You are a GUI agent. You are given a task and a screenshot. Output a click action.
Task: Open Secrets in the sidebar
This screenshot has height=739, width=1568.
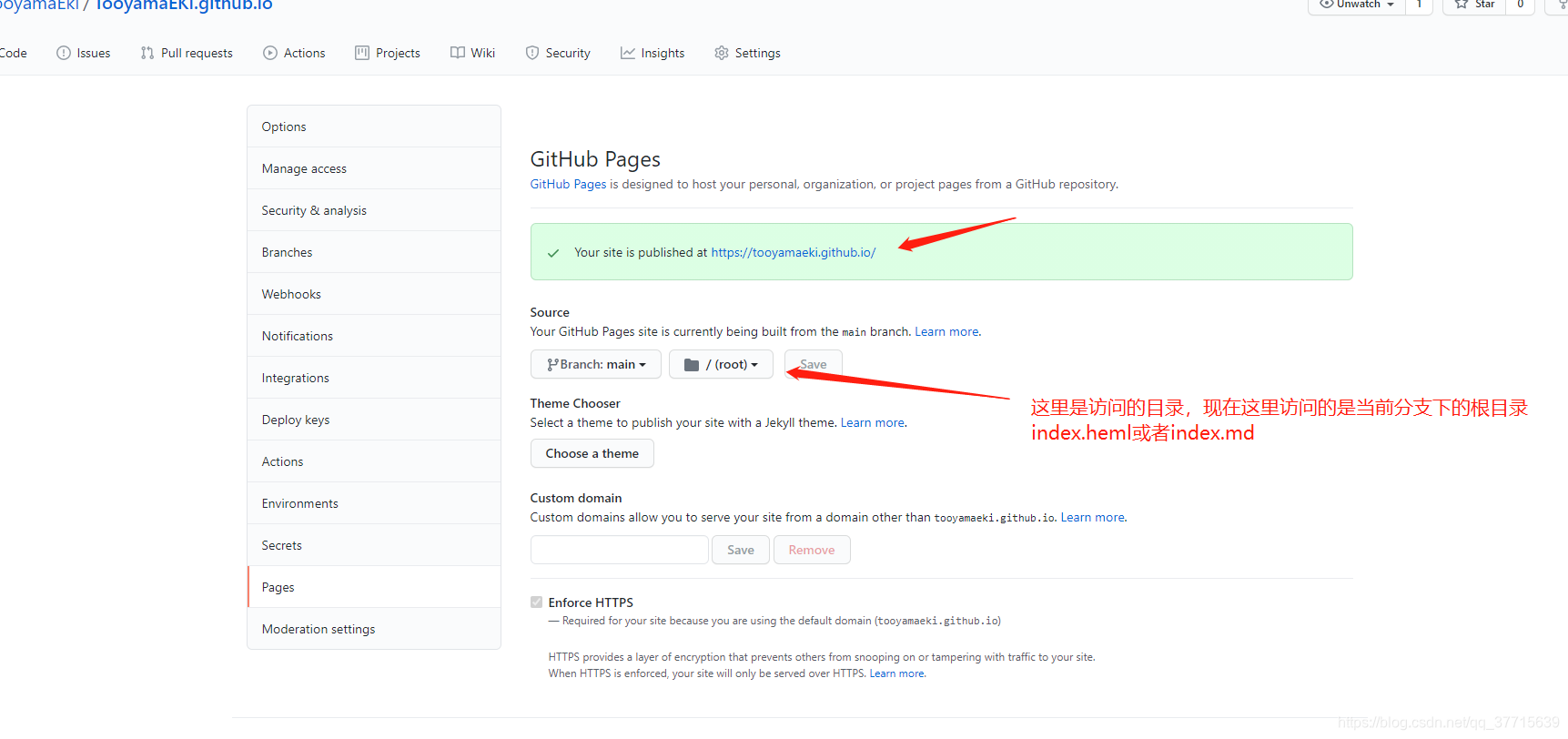point(374,545)
